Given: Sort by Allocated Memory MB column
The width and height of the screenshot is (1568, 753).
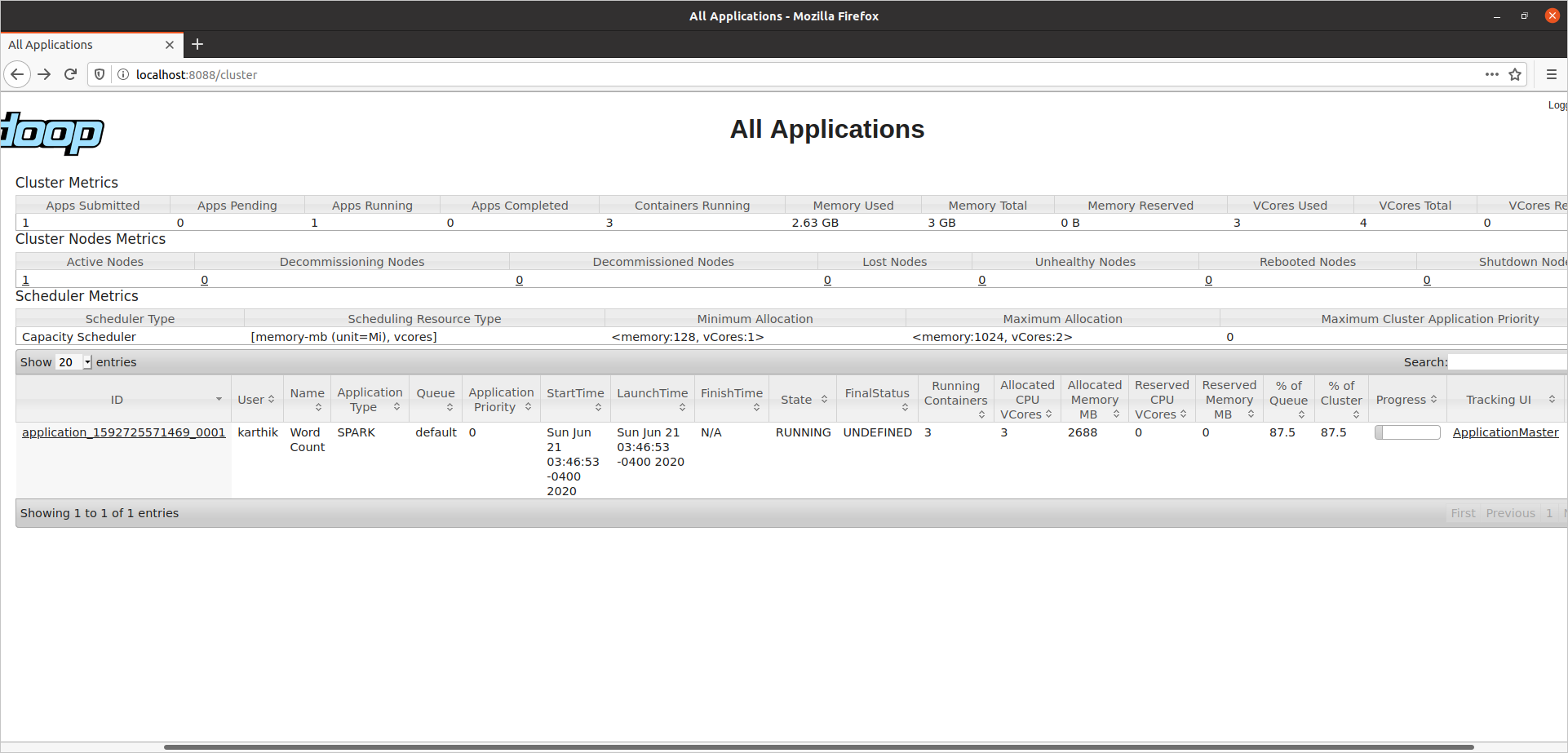Looking at the screenshot, I should pyautogui.click(x=1094, y=400).
